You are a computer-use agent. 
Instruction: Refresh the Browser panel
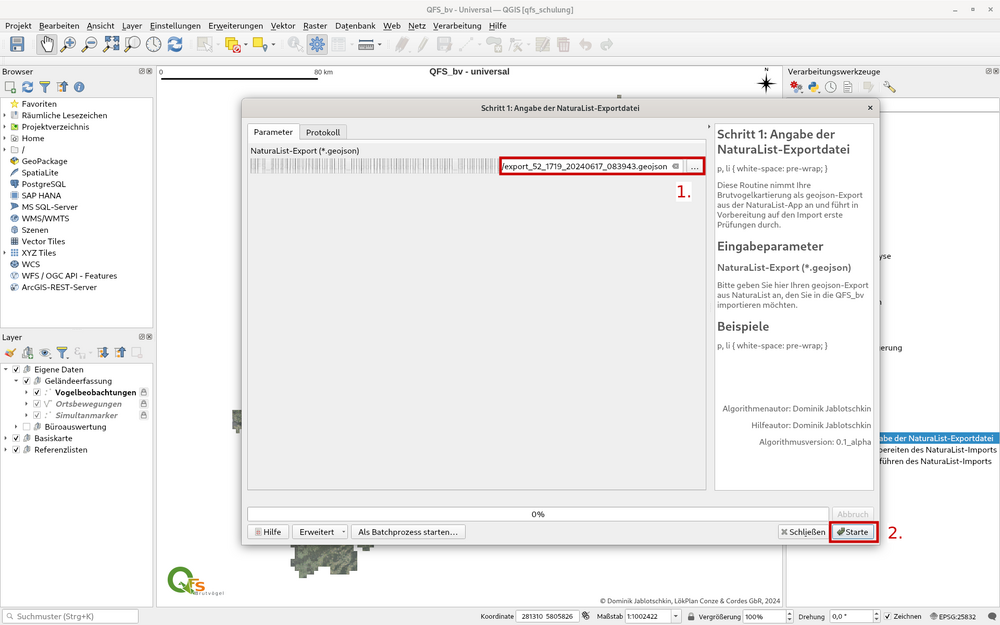pyautogui.click(x=27, y=87)
